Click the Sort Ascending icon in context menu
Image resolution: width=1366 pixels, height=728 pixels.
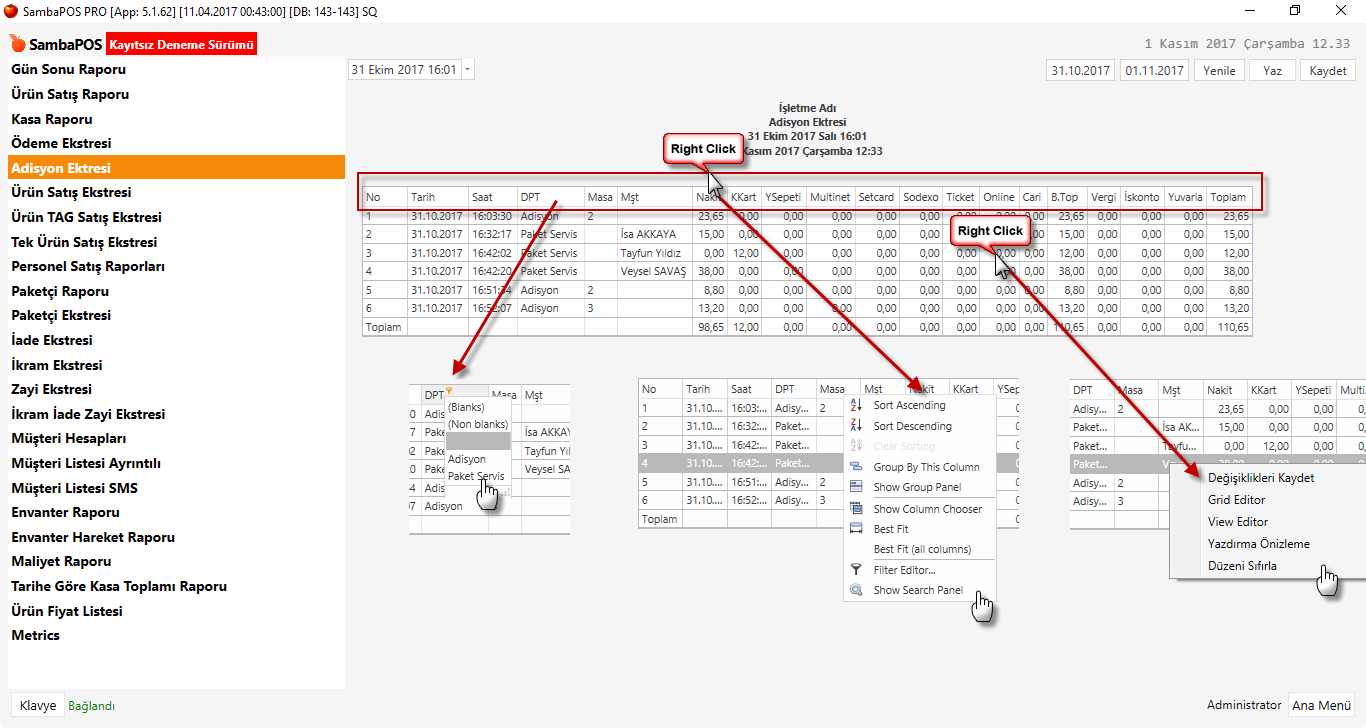[x=855, y=405]
